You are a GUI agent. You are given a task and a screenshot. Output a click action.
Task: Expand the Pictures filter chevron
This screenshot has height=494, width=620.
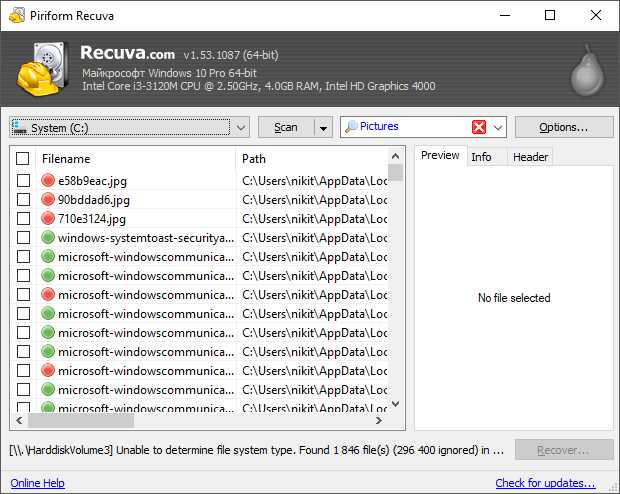click(x=498, y=127)
